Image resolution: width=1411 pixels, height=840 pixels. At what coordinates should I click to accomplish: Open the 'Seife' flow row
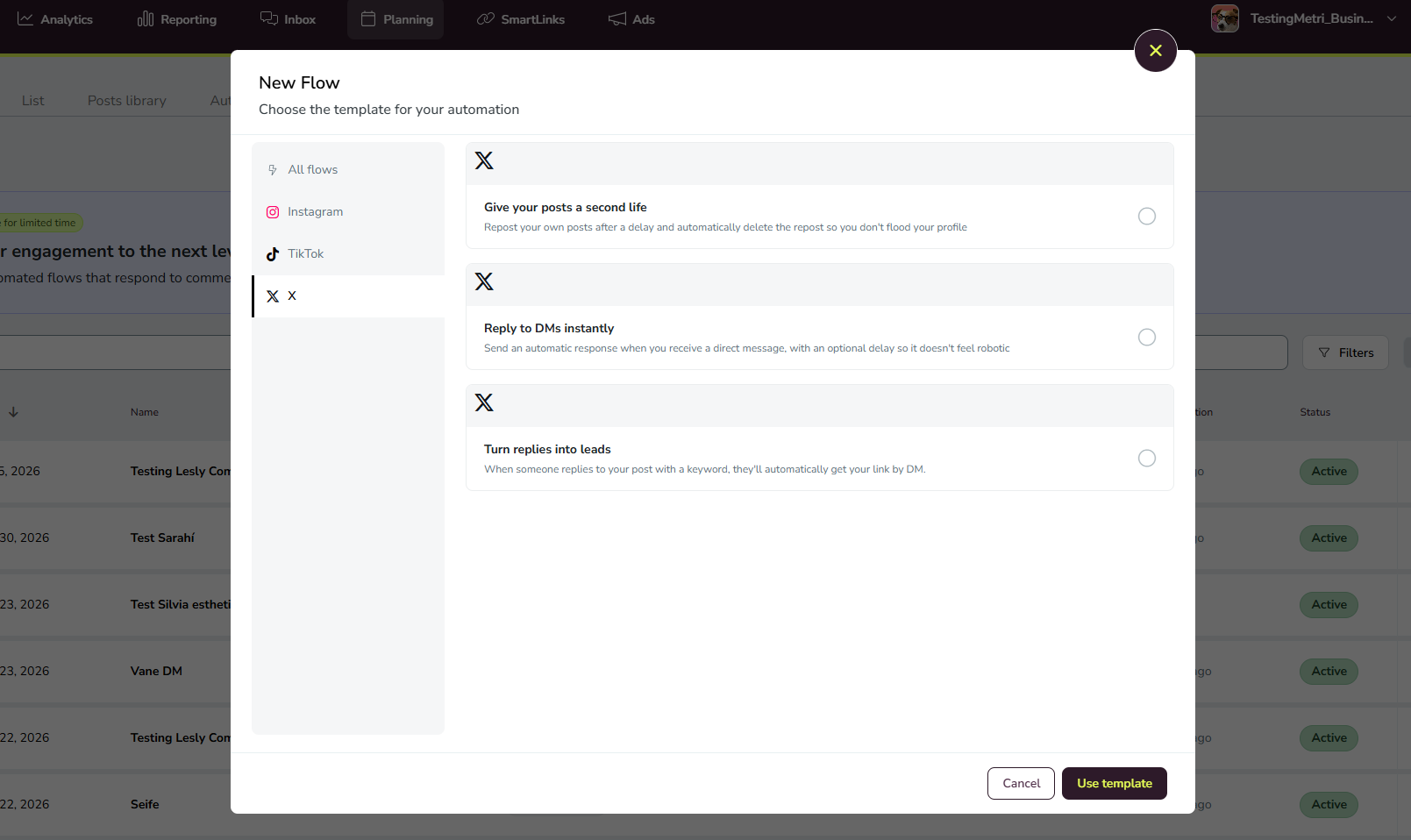coord(146,805)
